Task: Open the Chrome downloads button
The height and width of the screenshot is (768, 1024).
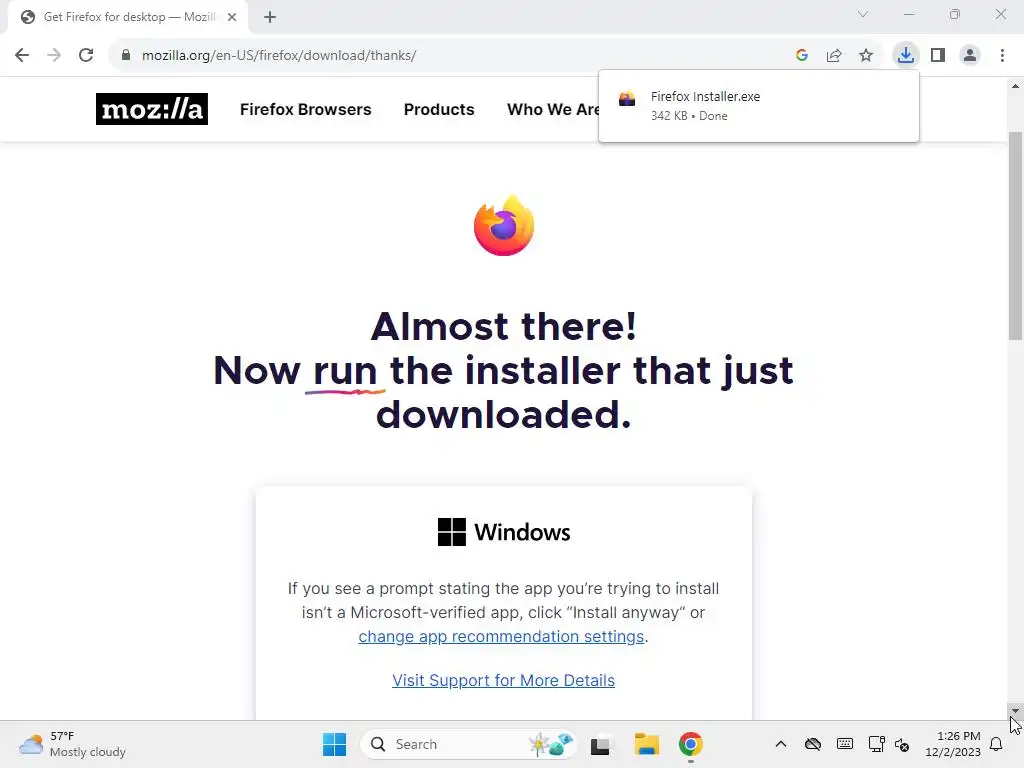Action: (905, 55)
